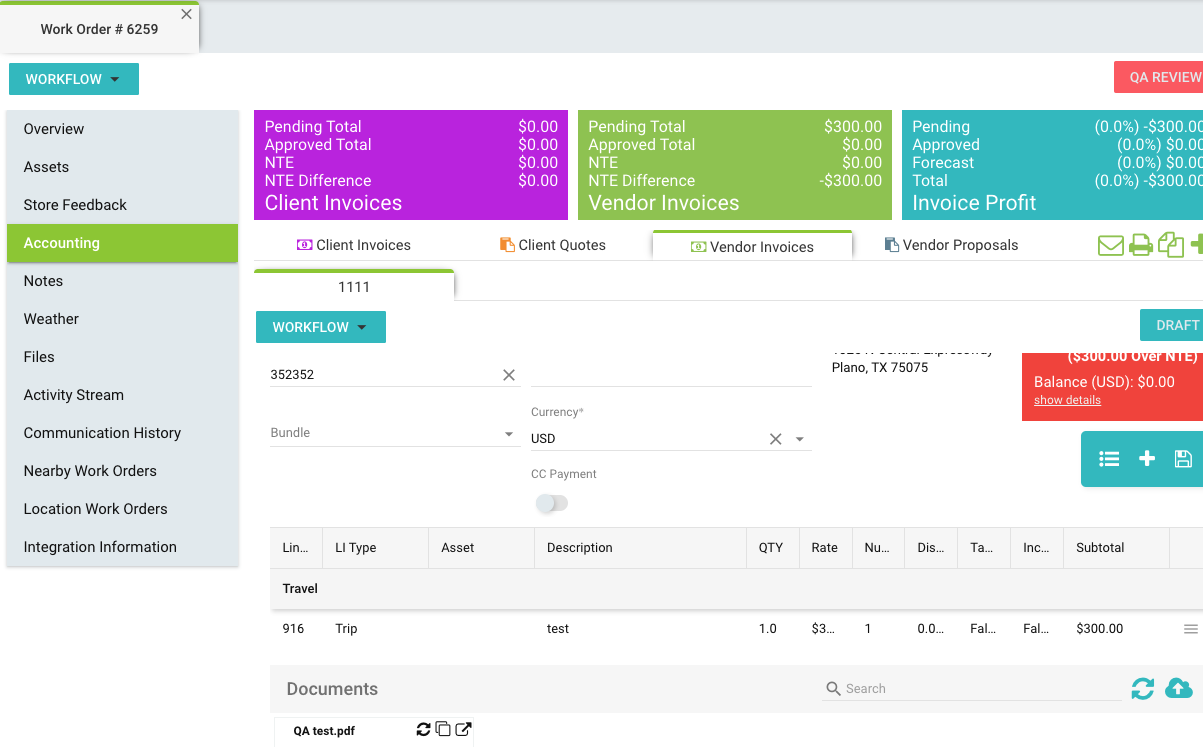Expand the Bundle dropdown

(509, 435)
